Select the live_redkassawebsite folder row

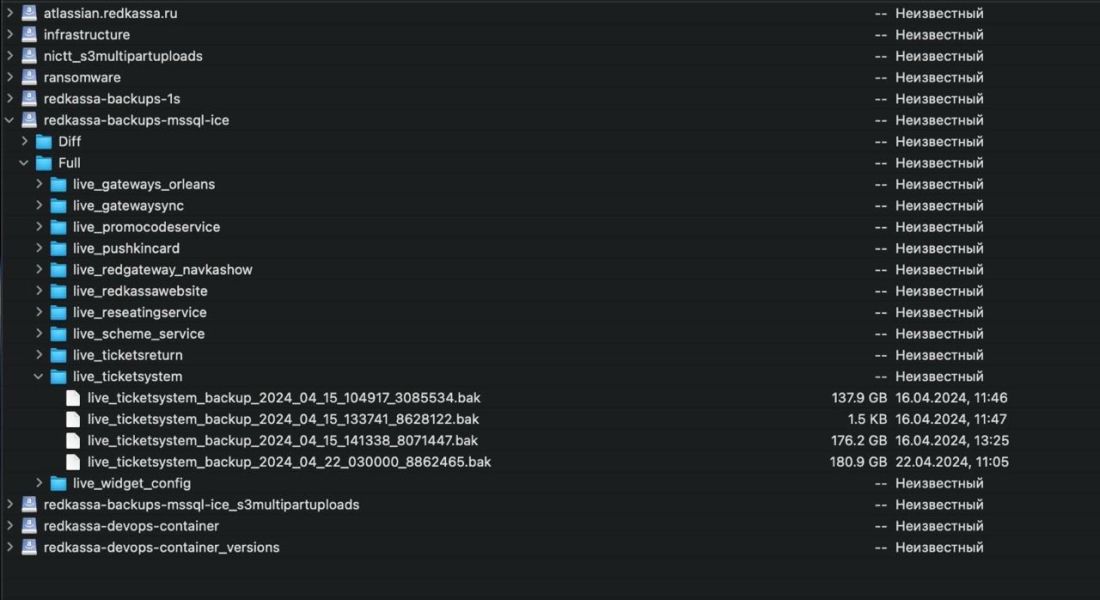click(140, 291)
